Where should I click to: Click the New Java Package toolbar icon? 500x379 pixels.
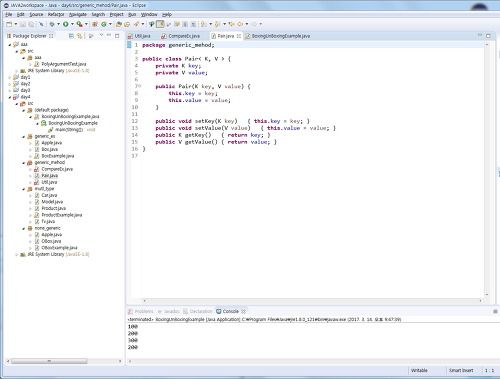pyautogui.click(x=95, y=24)
